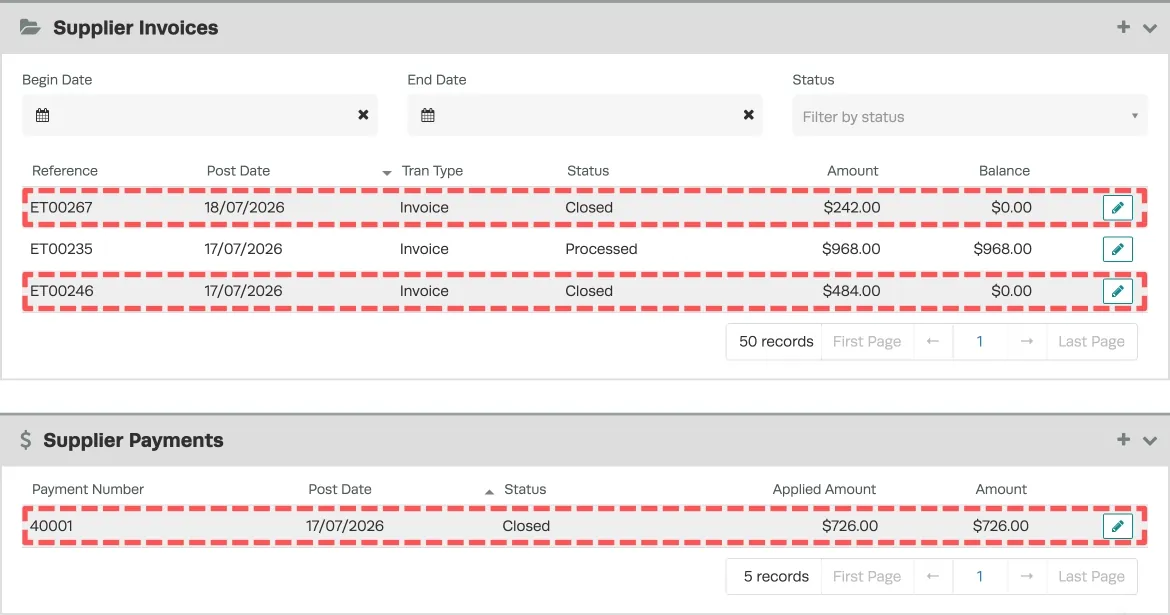
Task: Sort invoices by Amount column header
Action: click(x=852, y=171)
